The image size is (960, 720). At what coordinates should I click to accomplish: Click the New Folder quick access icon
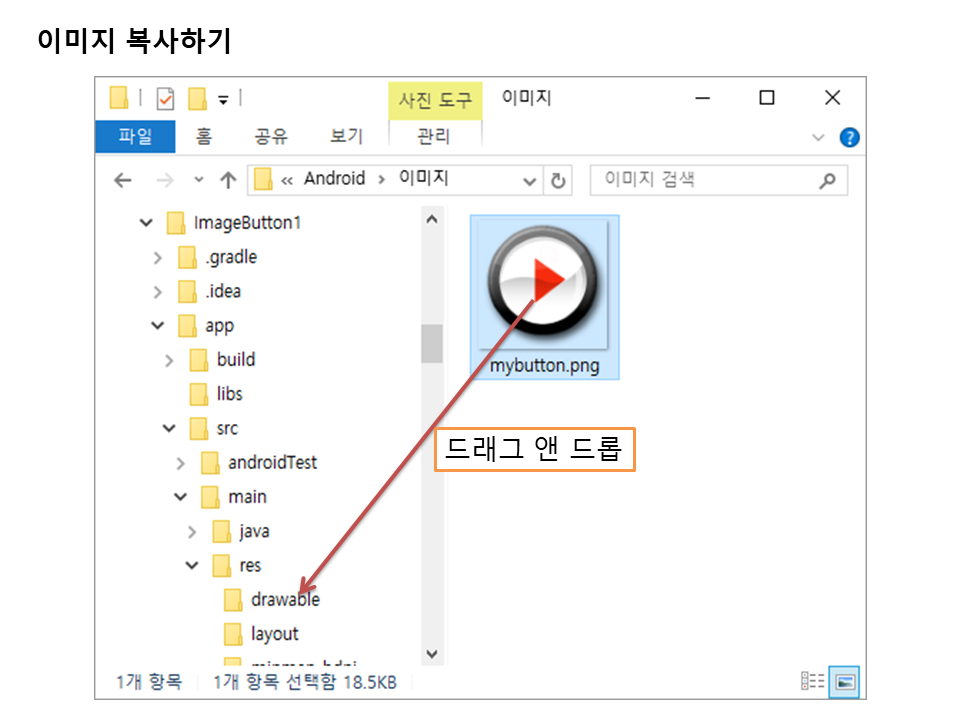(x=197, y=98)
